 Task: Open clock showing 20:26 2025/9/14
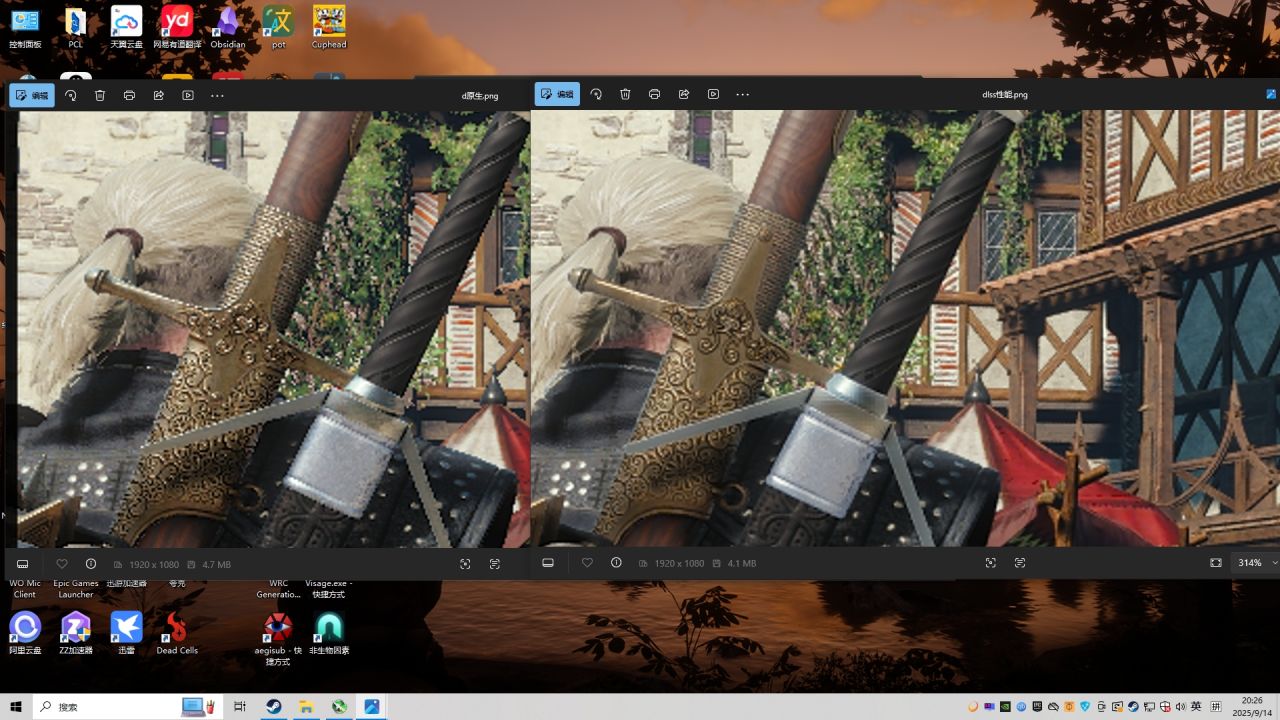(1252, 707)
